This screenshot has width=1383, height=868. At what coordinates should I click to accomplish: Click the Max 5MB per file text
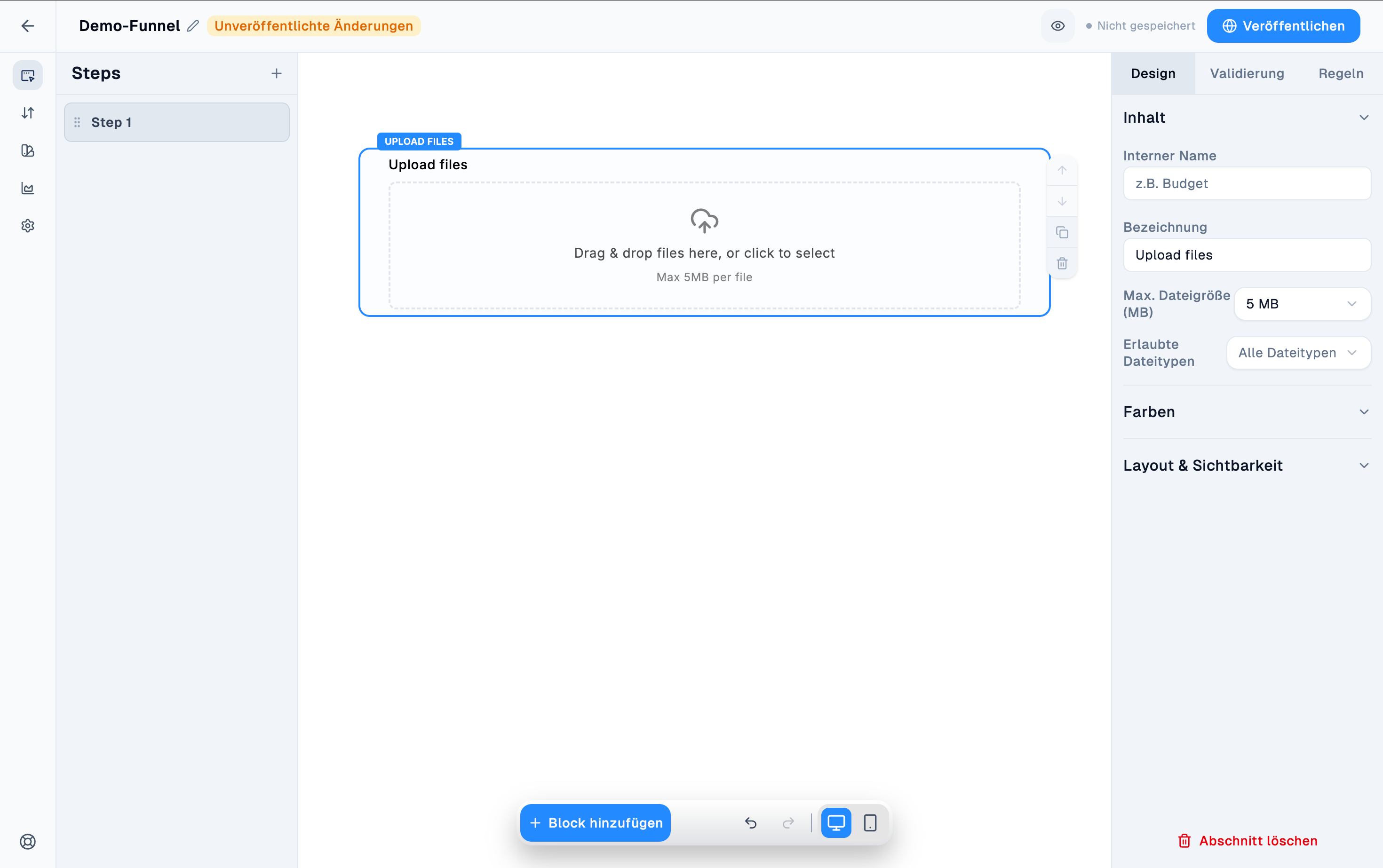(x=704, y=277)
